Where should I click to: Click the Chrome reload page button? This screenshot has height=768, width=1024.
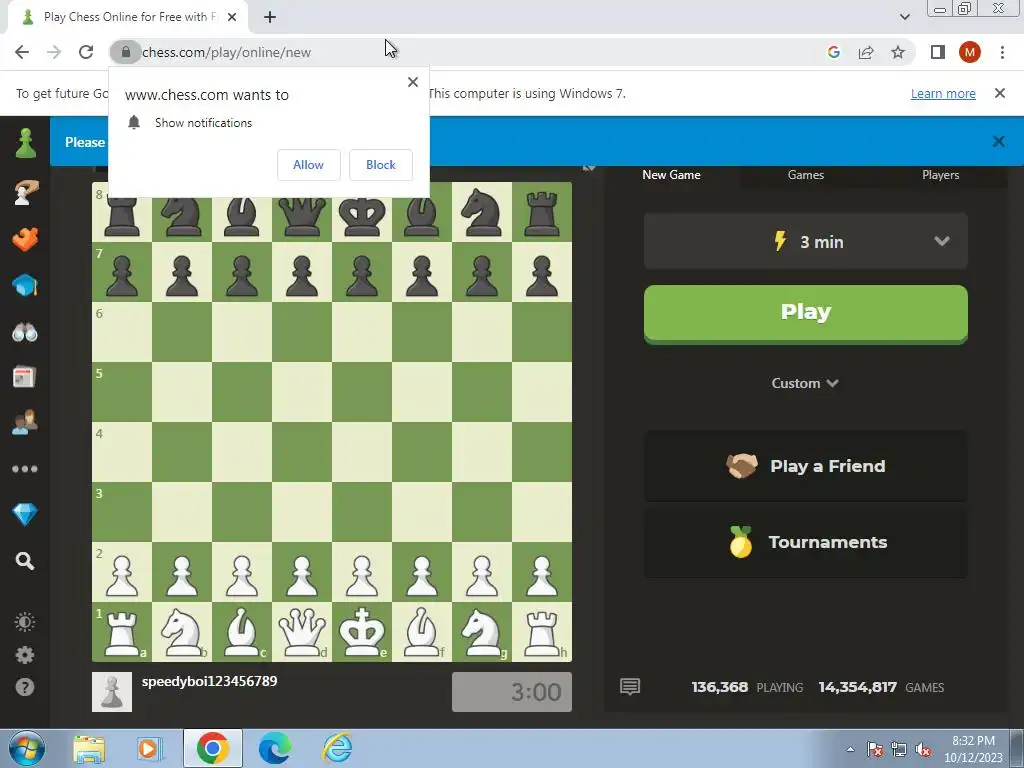tap(86, 52)
